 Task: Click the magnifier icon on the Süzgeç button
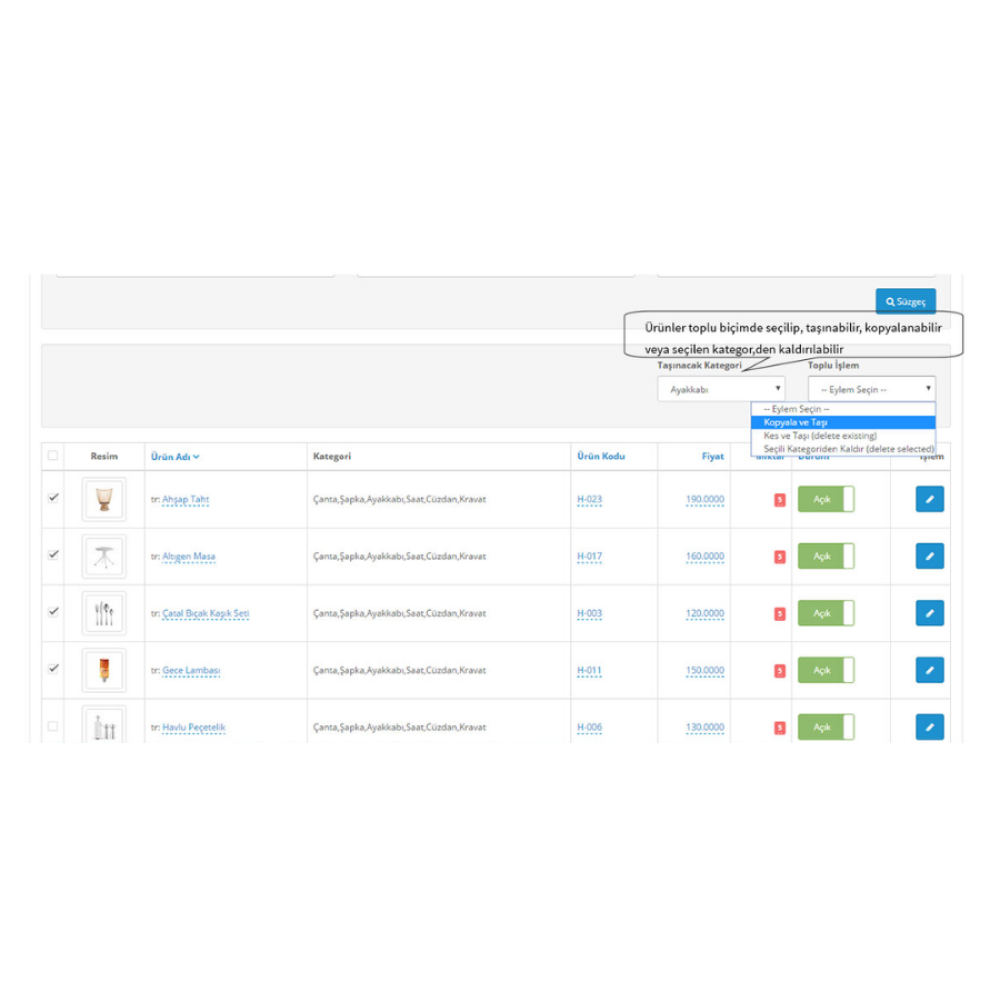tap(891, 301)
